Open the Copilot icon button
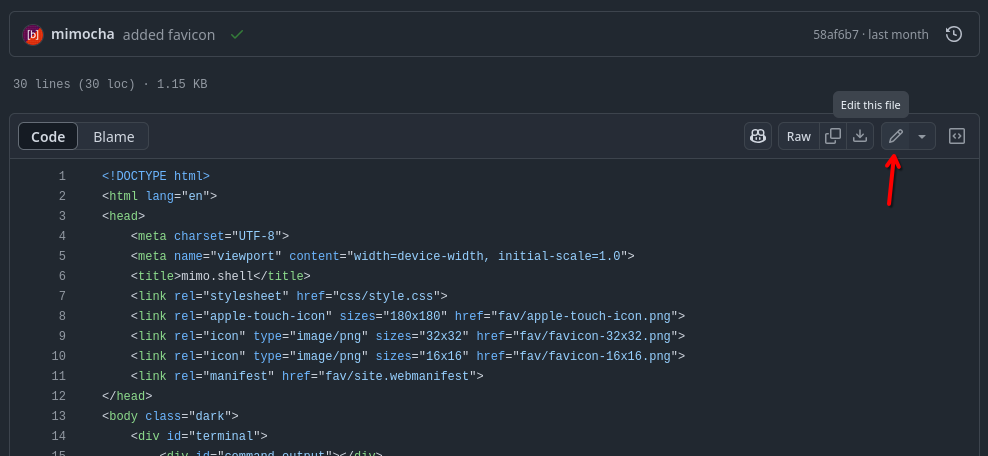Image resolution: width=988 pixels, height=456 pixels. click(758, 136)
